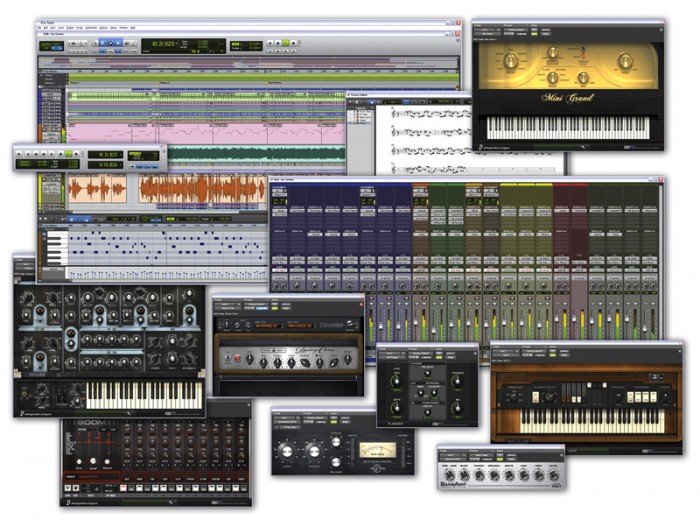Click the compressor Attack knob
700x525 pixels.
tap(336, 441)
